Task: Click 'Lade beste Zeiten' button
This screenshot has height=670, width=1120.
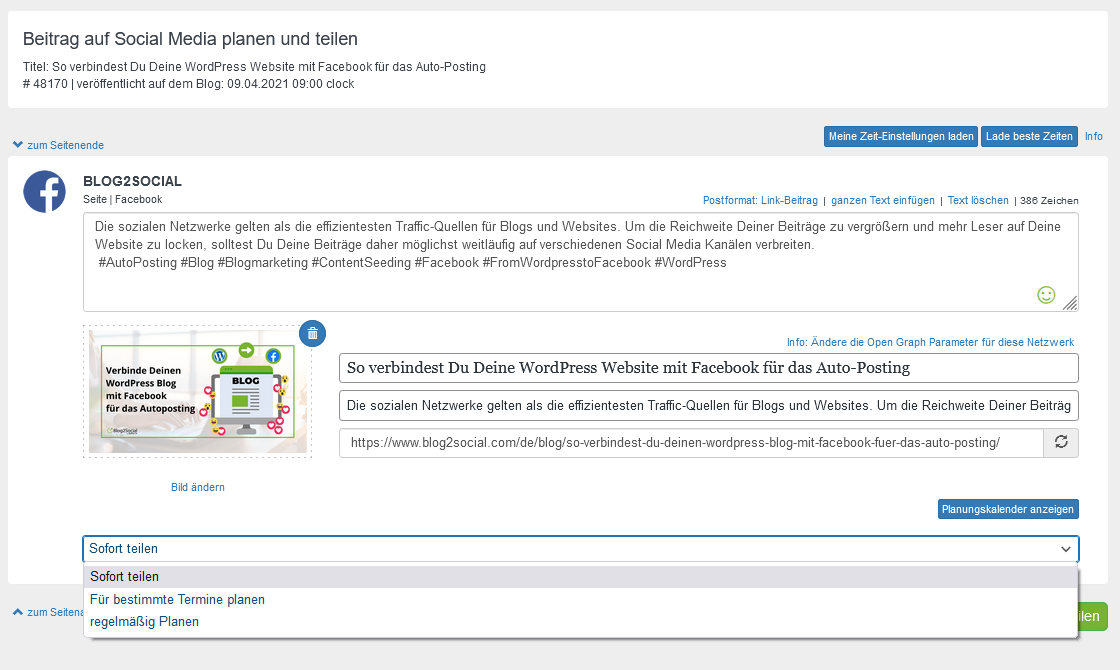Action: pyautogui.click(x=1029, y=136)
